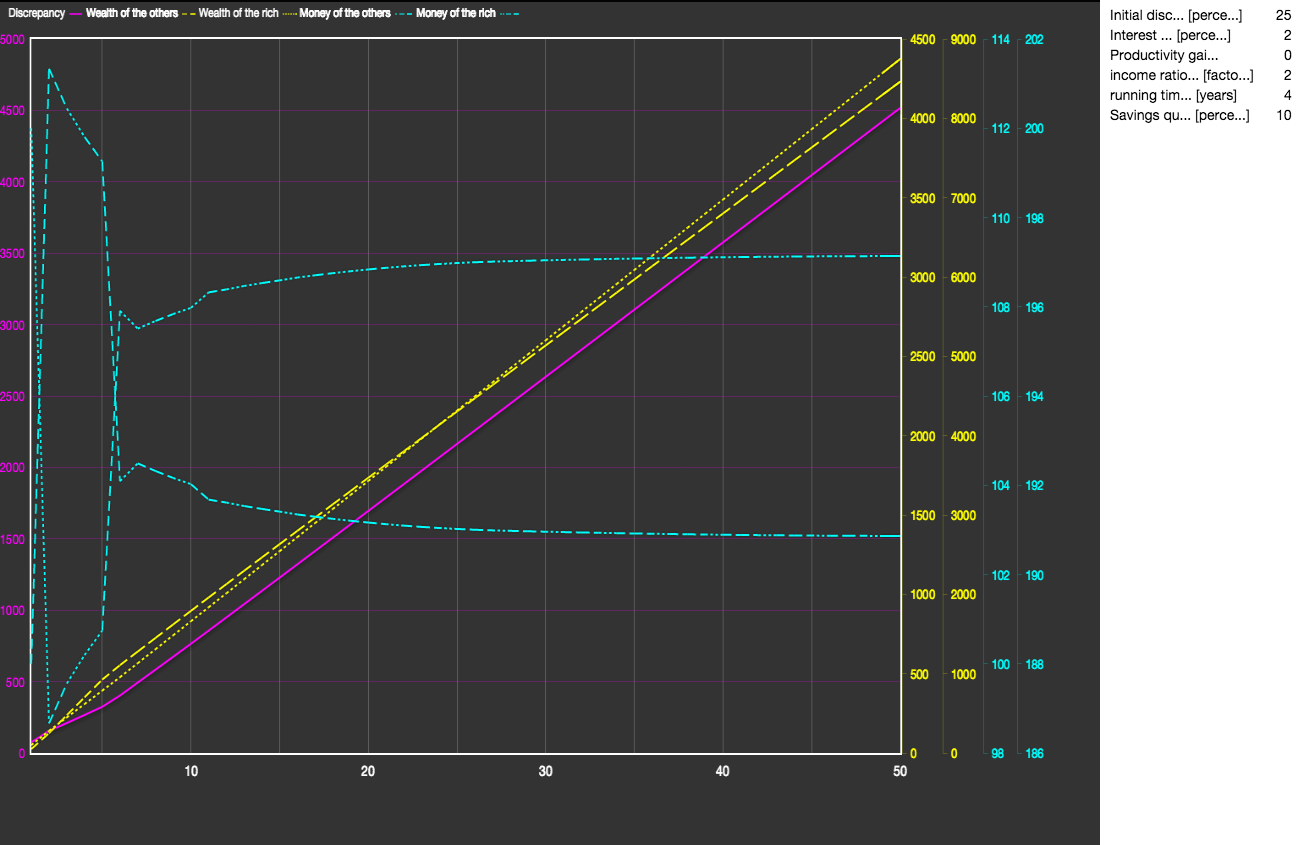Viewport: 1300px width, 845px height.
Task: Select the Money of the rich legend entry
Action: coord(456,14)
